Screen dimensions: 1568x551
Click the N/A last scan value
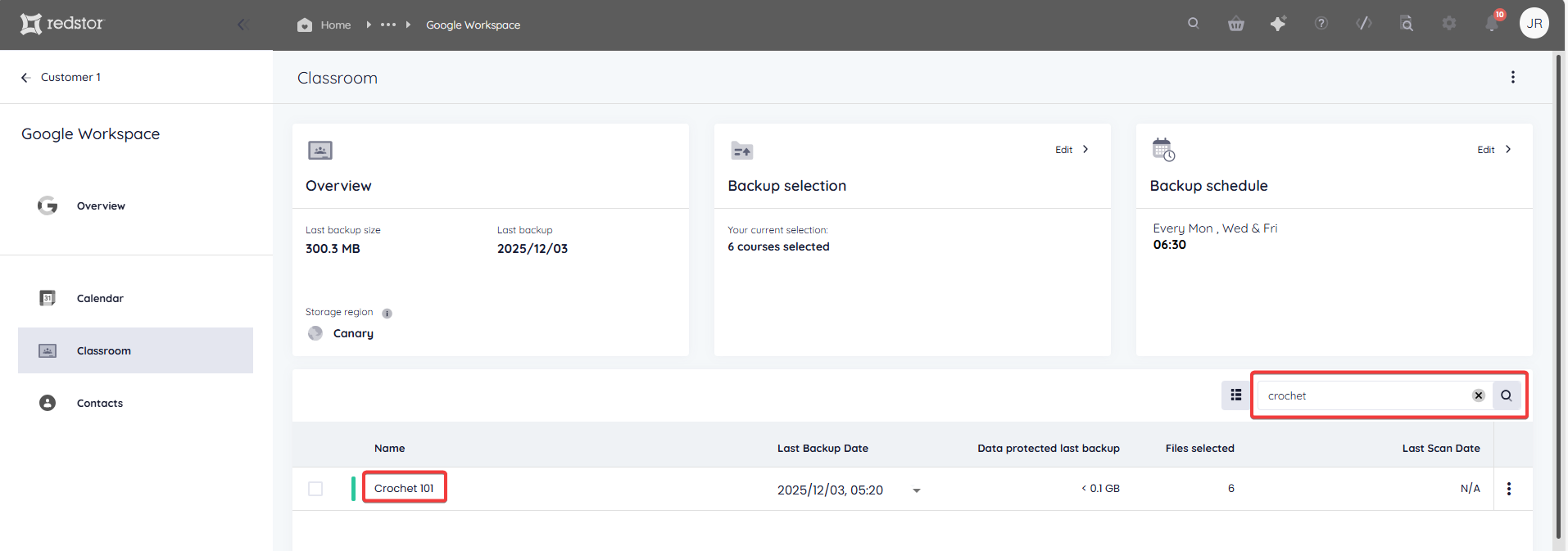coord(1471,488)
